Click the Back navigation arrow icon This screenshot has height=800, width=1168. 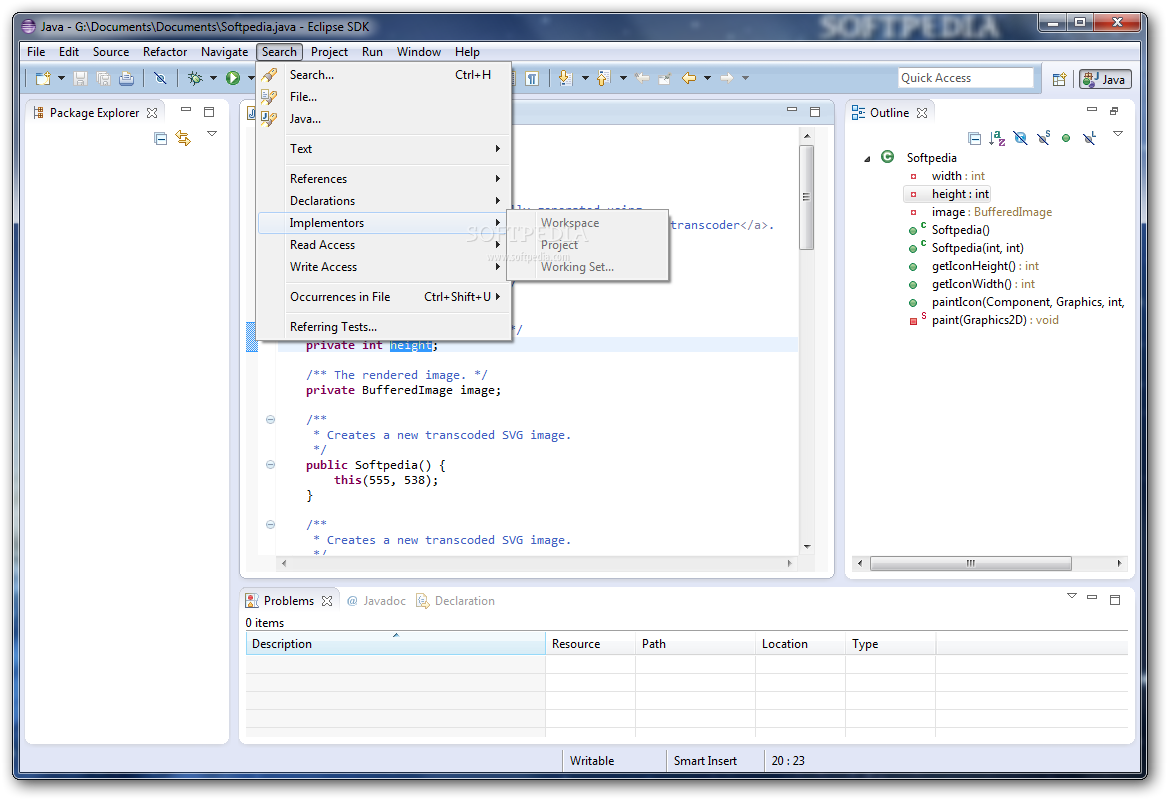click(x=689, y=78)
